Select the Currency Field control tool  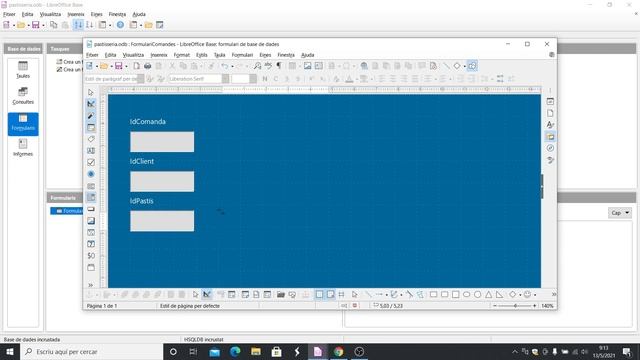(x=91, y=256)
